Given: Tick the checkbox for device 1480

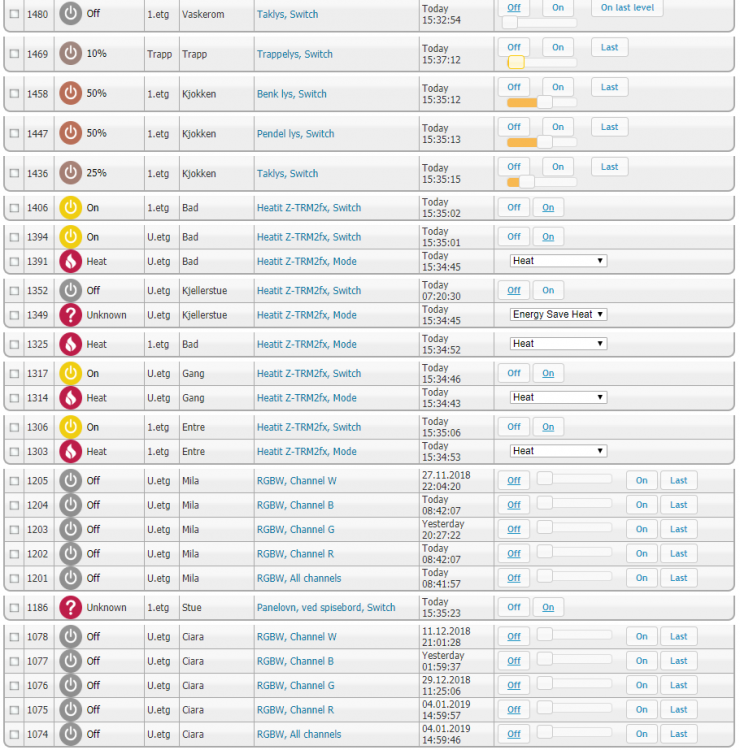Looking at the screenshot, I should (14, 14).
